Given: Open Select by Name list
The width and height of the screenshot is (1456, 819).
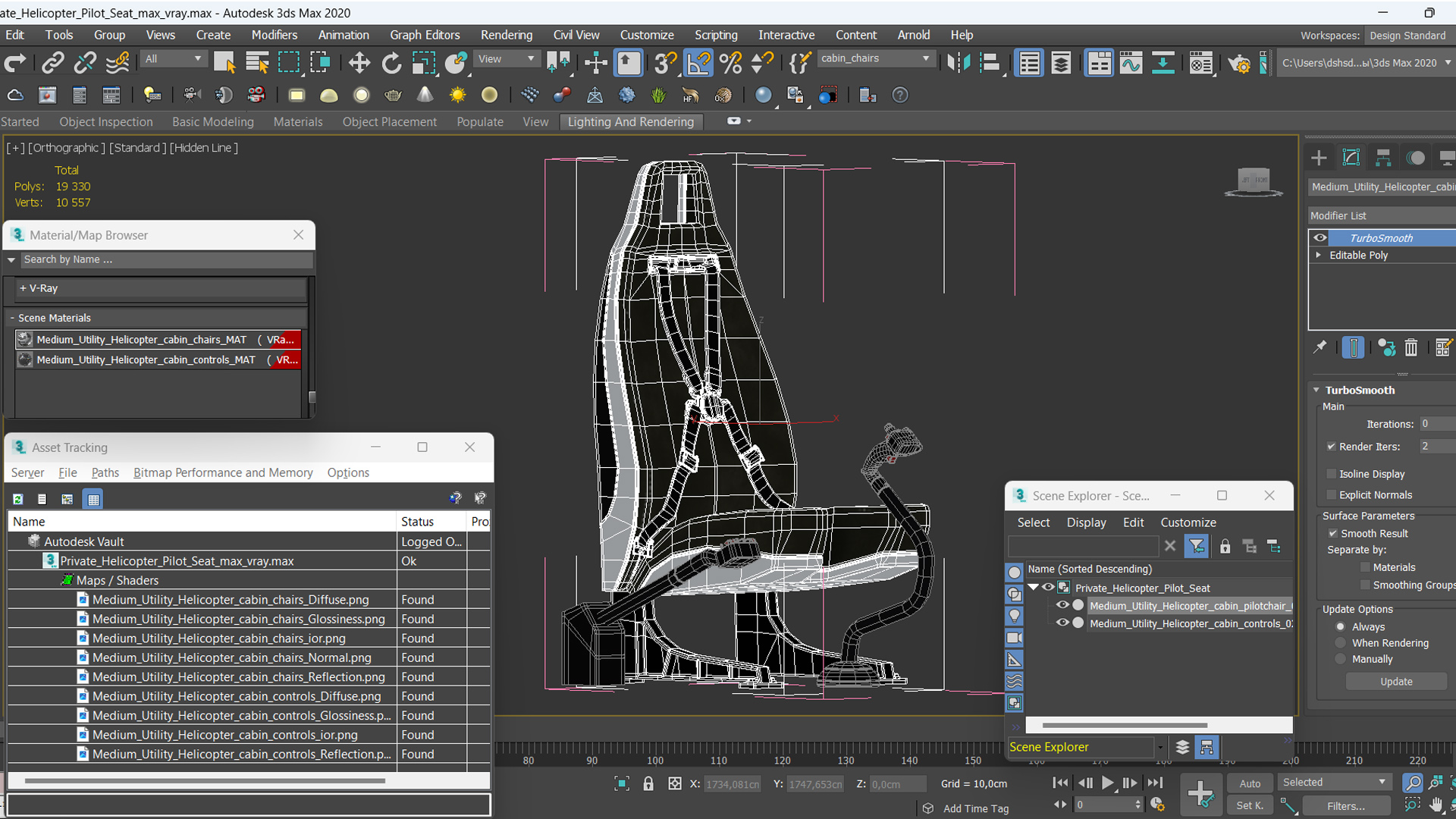Looking at the screenshot, I should 257,63.
